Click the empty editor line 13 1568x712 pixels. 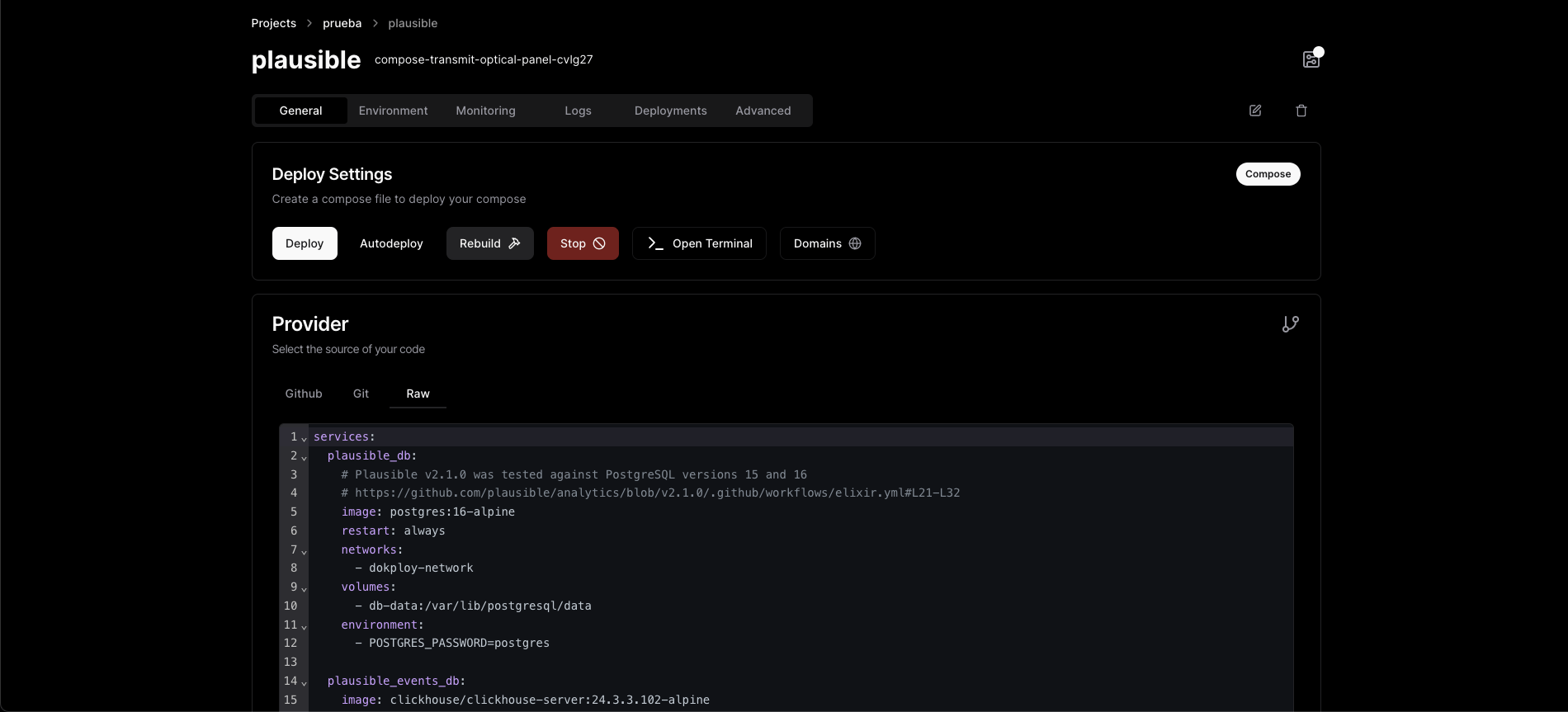[x=801, y=662]
